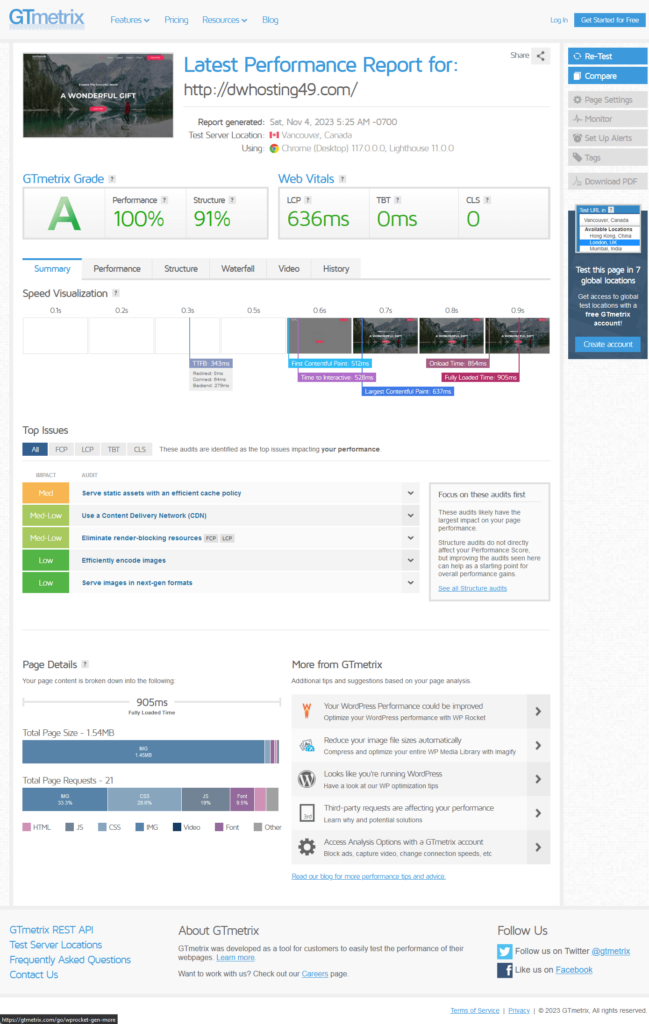Open the Pricing page link
The width and height of the screenshot is (649, 1024).
point(176,20)
